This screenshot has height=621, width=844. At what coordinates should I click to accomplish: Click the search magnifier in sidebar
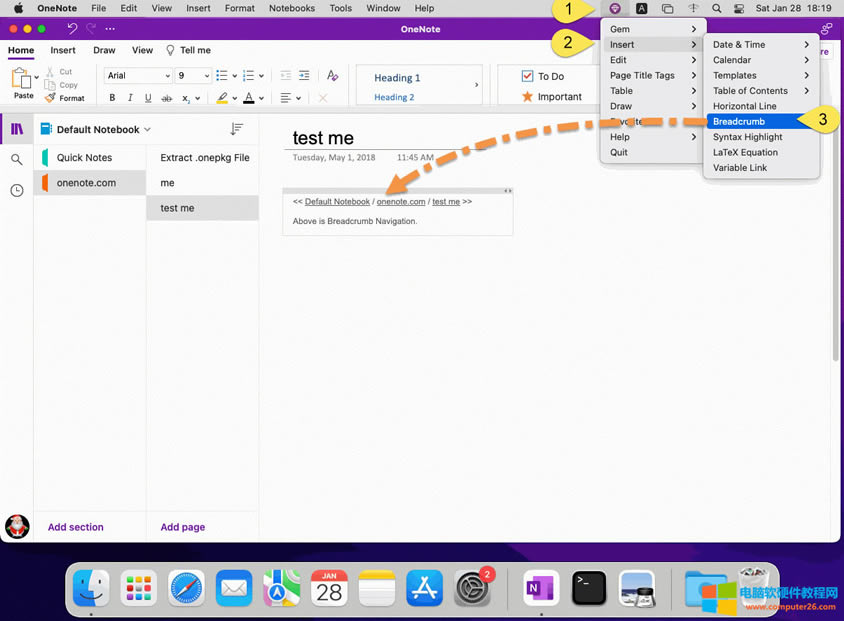tap(17, 160)
